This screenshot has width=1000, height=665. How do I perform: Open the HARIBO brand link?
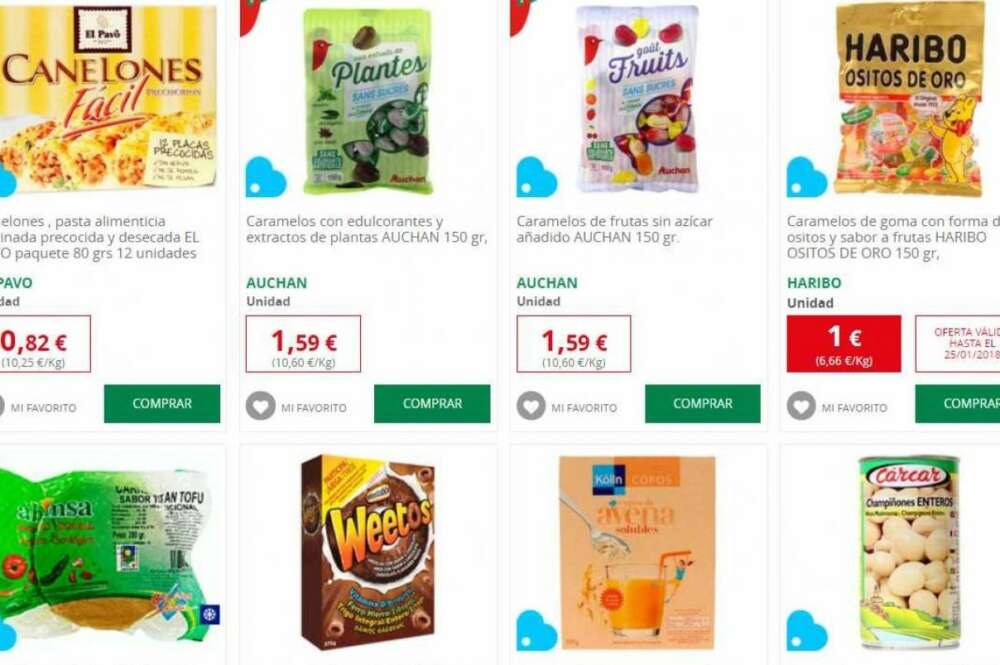tap(814, 282)
